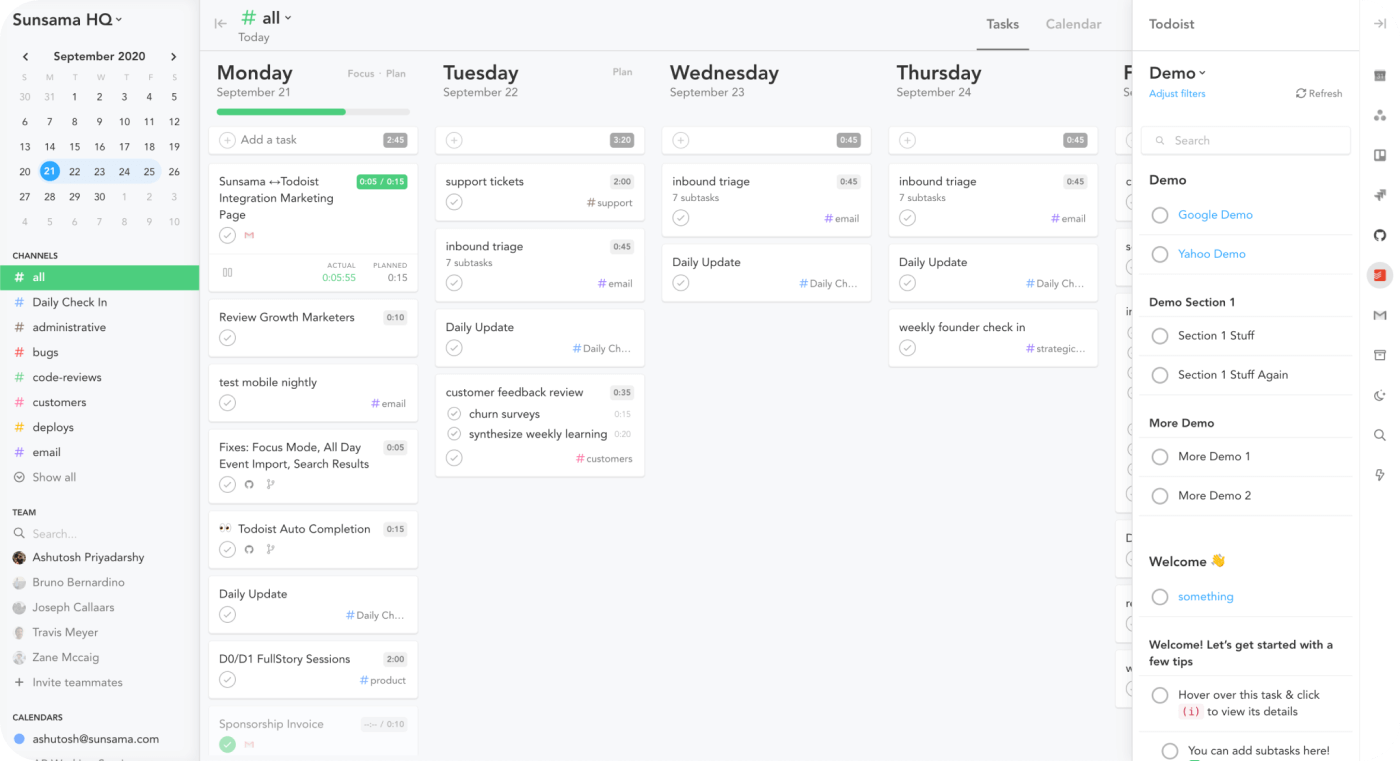The width and height of the screenshot is (1400, 761).
Task: Click the Team search field
Action: pyautogui.click(x=99, y=534)
